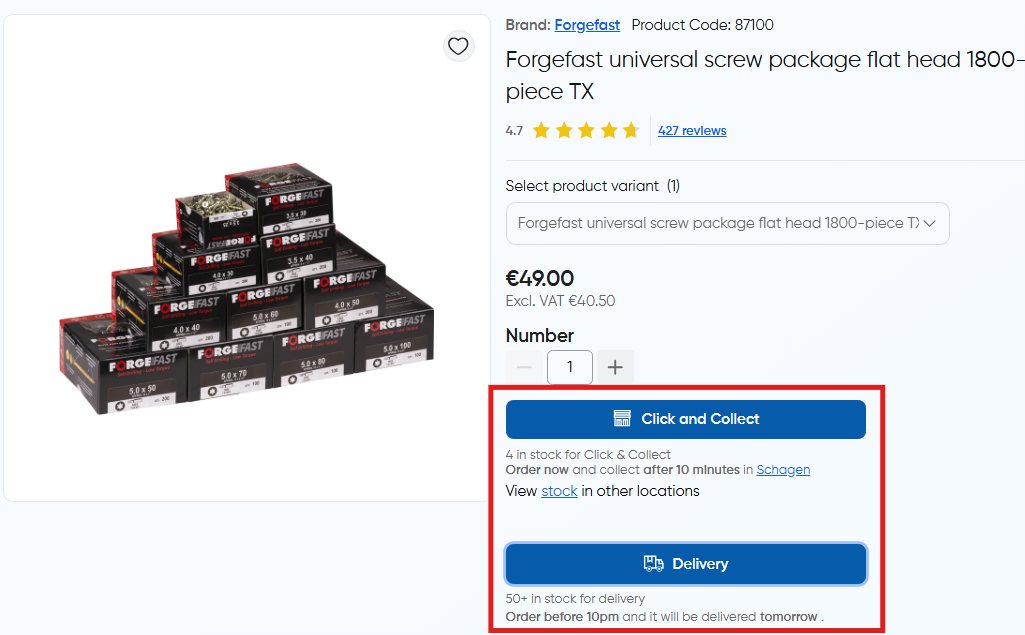1025x635 pixels.
Task: Decrease quantity with the minus button
Action: 524,367
